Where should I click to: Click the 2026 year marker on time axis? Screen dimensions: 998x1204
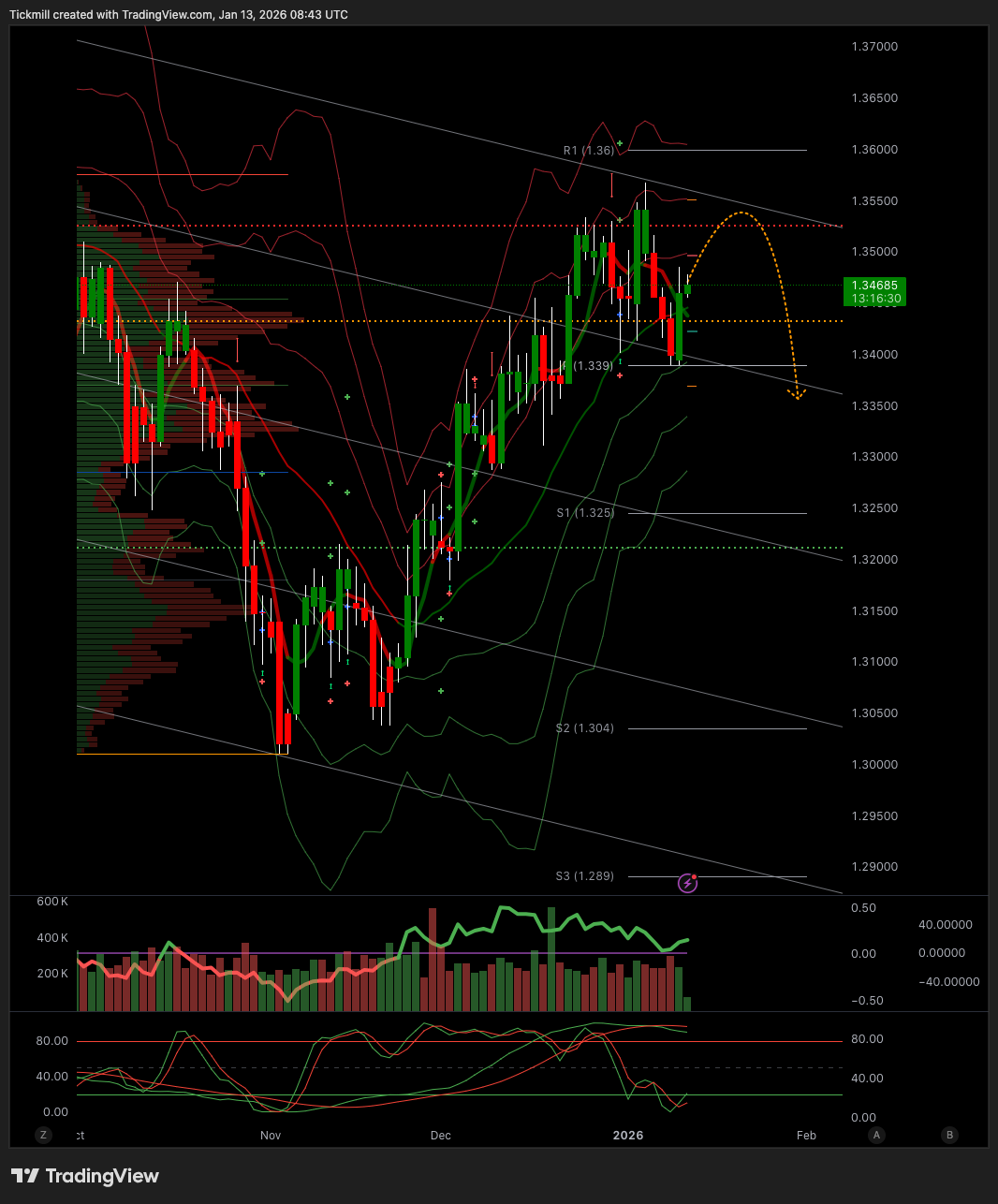(628, 1136)
